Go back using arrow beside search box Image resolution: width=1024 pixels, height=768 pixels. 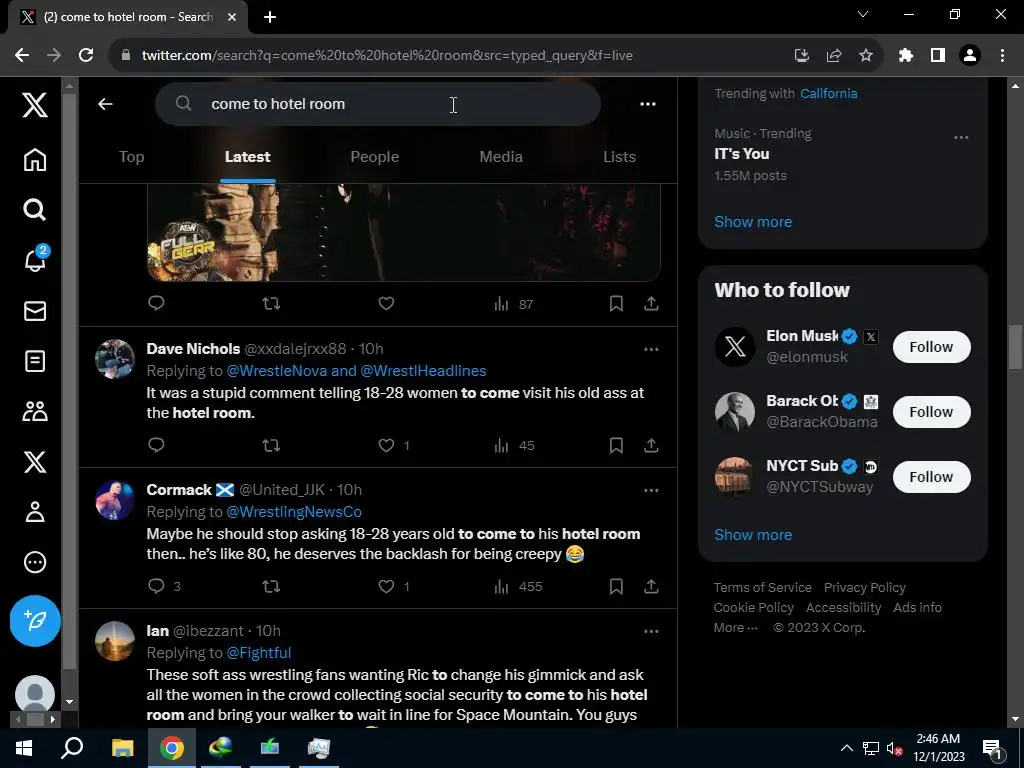[105, 104]
